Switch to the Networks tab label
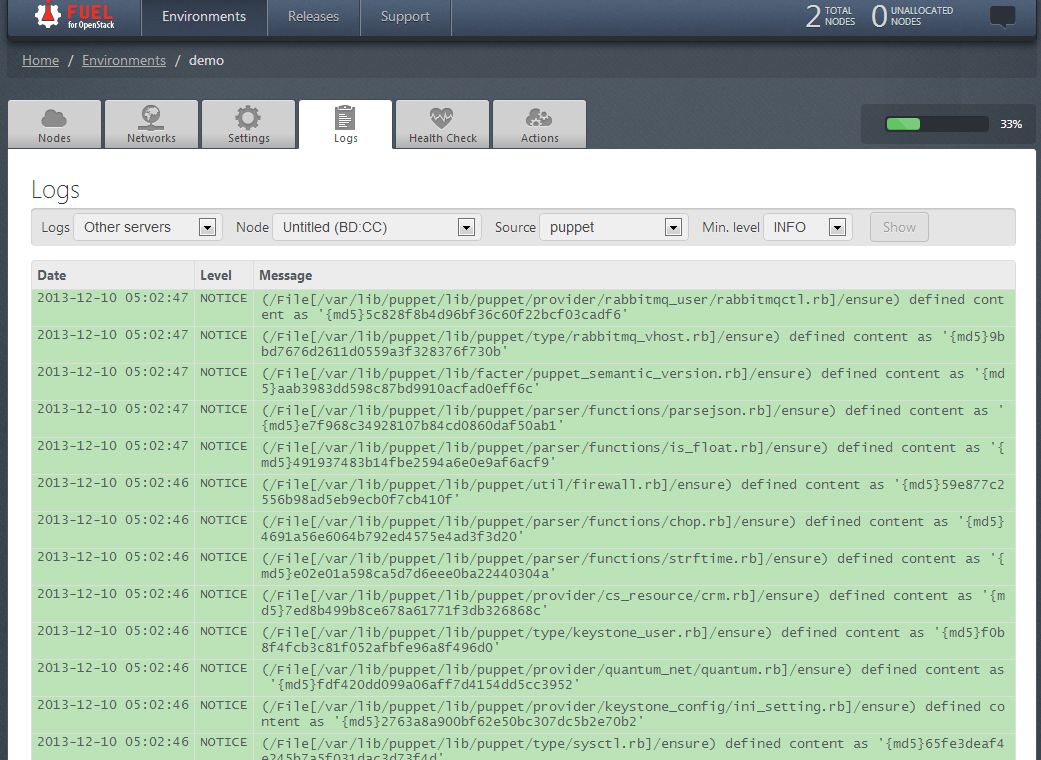The width and height of the screenshot is (1041, 760). (x=151, y=138)
